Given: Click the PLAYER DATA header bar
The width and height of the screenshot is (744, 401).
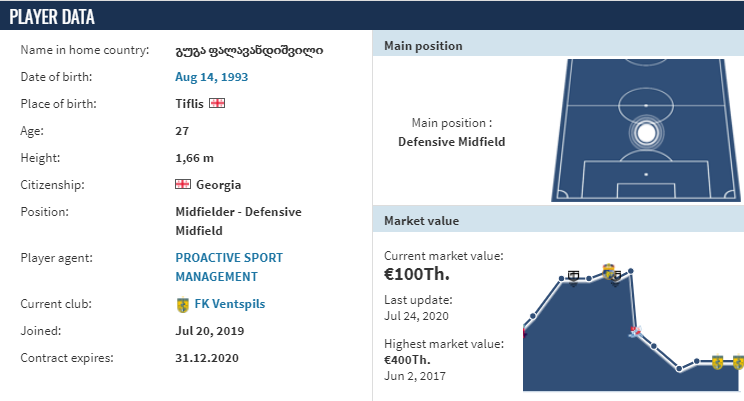Looking at the screenshot, I should tap(372, 17).
